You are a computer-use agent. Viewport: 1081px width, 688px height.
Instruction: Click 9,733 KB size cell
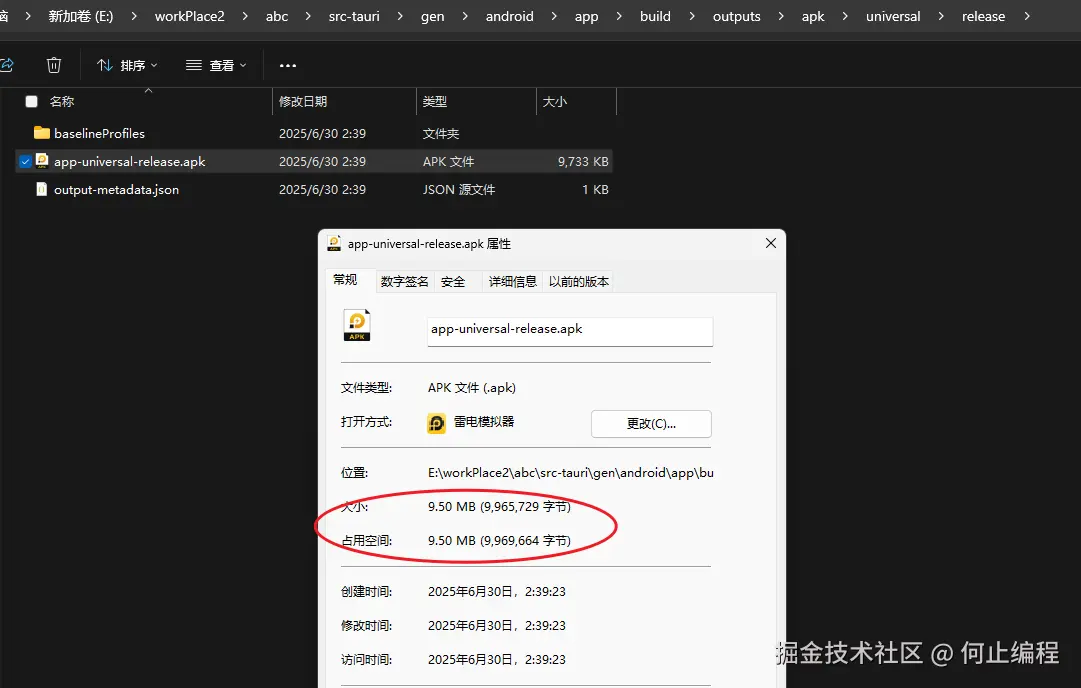click(583, 161)
